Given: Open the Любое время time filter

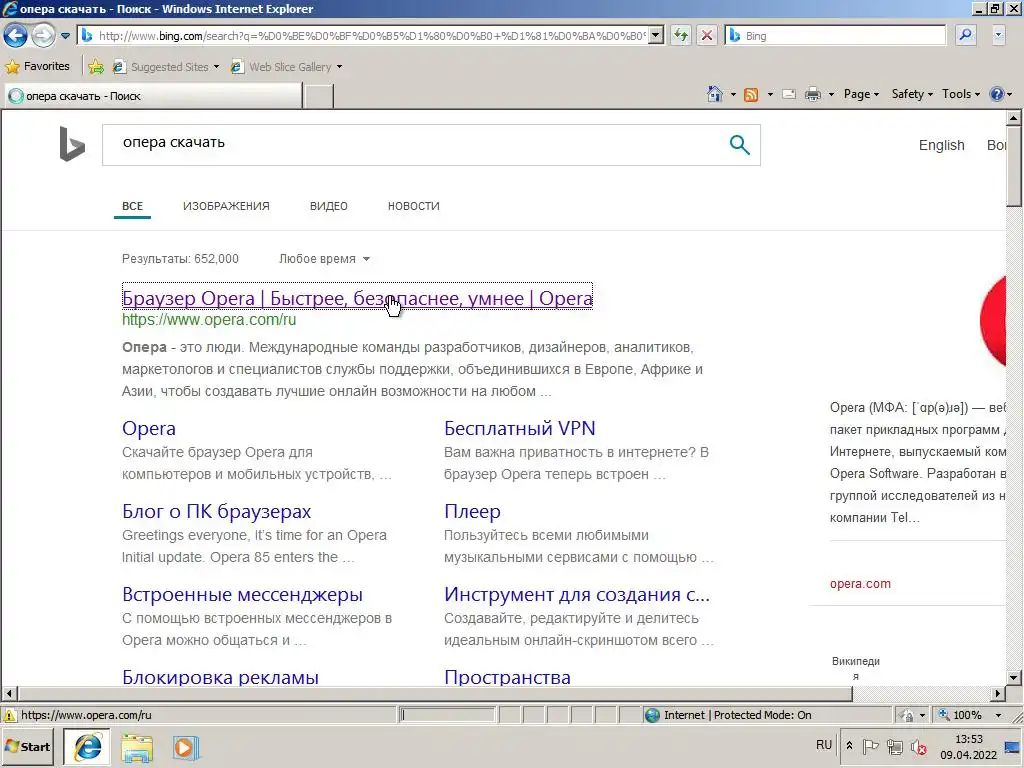Looking at the screenshot, I should 325,259.
